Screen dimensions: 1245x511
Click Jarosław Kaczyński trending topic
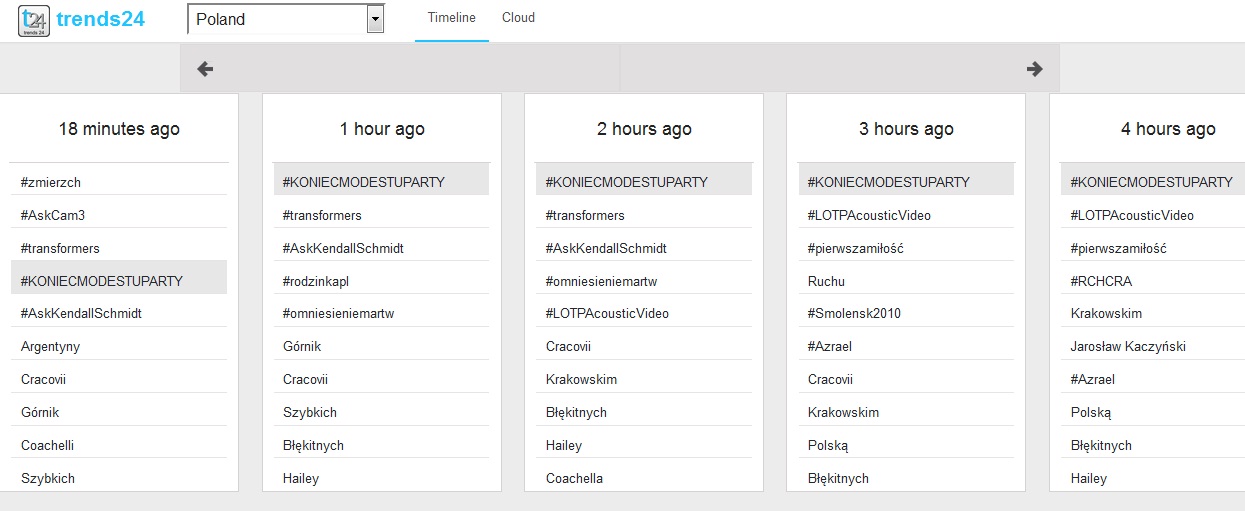[x=1126, y=347]
